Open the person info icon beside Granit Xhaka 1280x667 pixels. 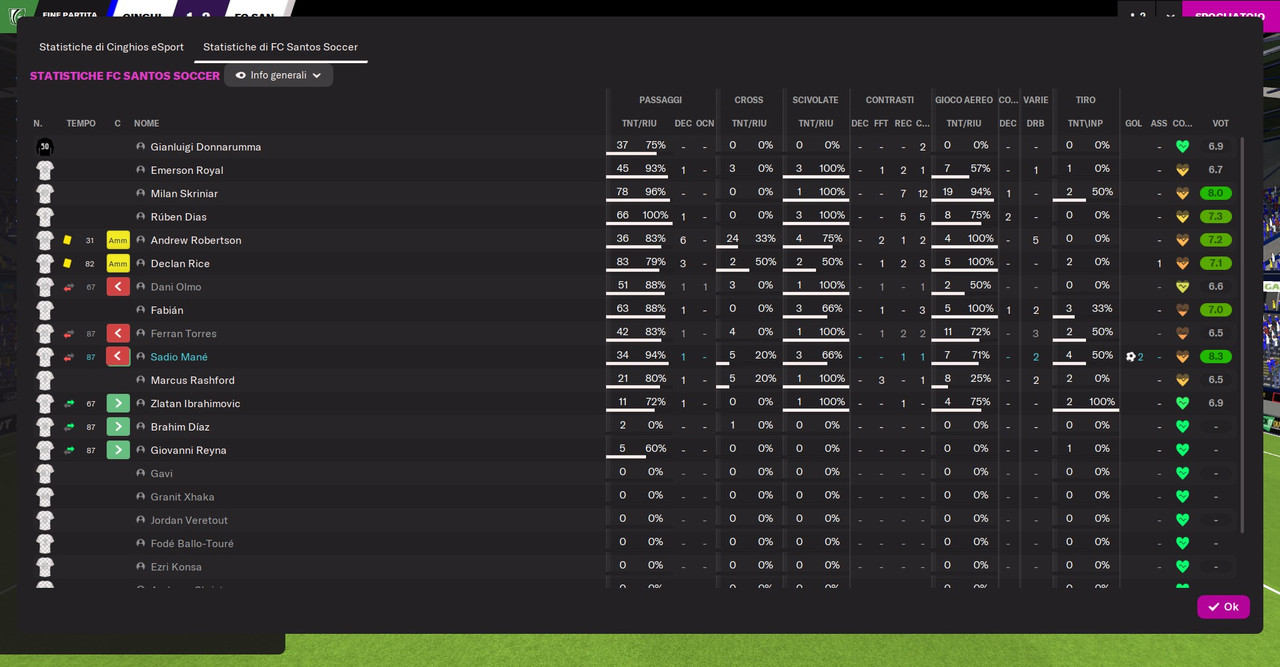(141, 497)
